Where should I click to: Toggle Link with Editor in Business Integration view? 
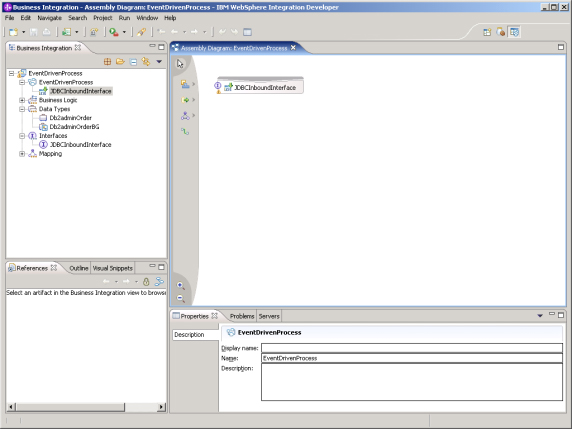tap(146, 62)
